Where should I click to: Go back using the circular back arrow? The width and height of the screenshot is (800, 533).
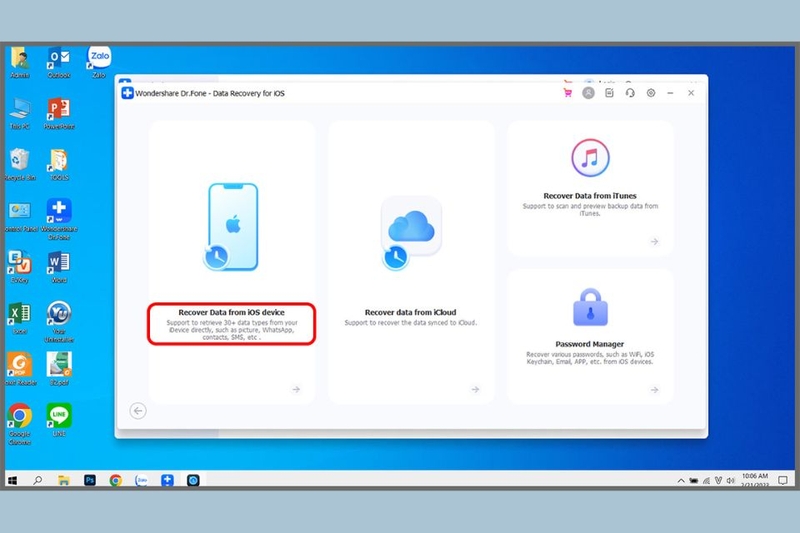tap(138, 411)
